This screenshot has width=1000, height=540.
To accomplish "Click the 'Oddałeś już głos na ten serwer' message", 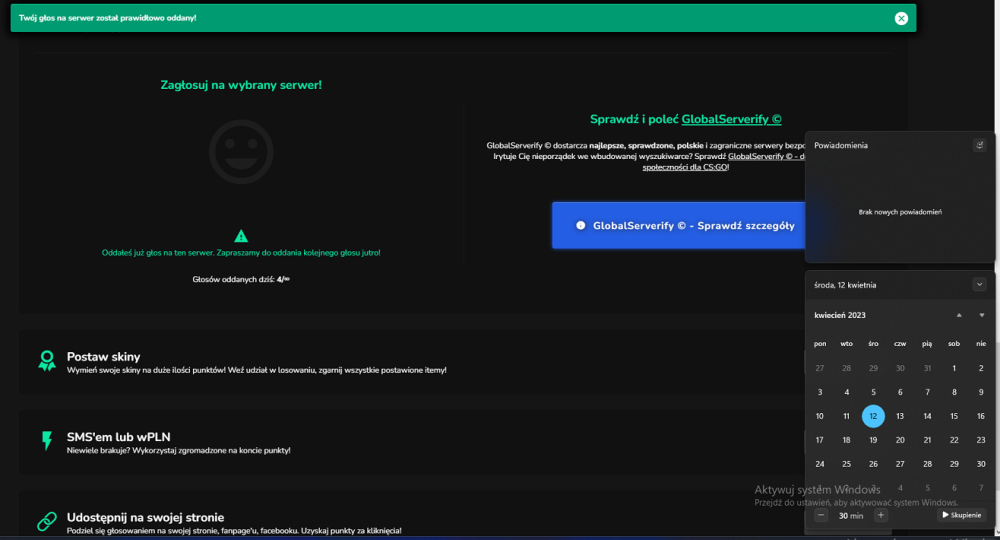I will [241, 252].
